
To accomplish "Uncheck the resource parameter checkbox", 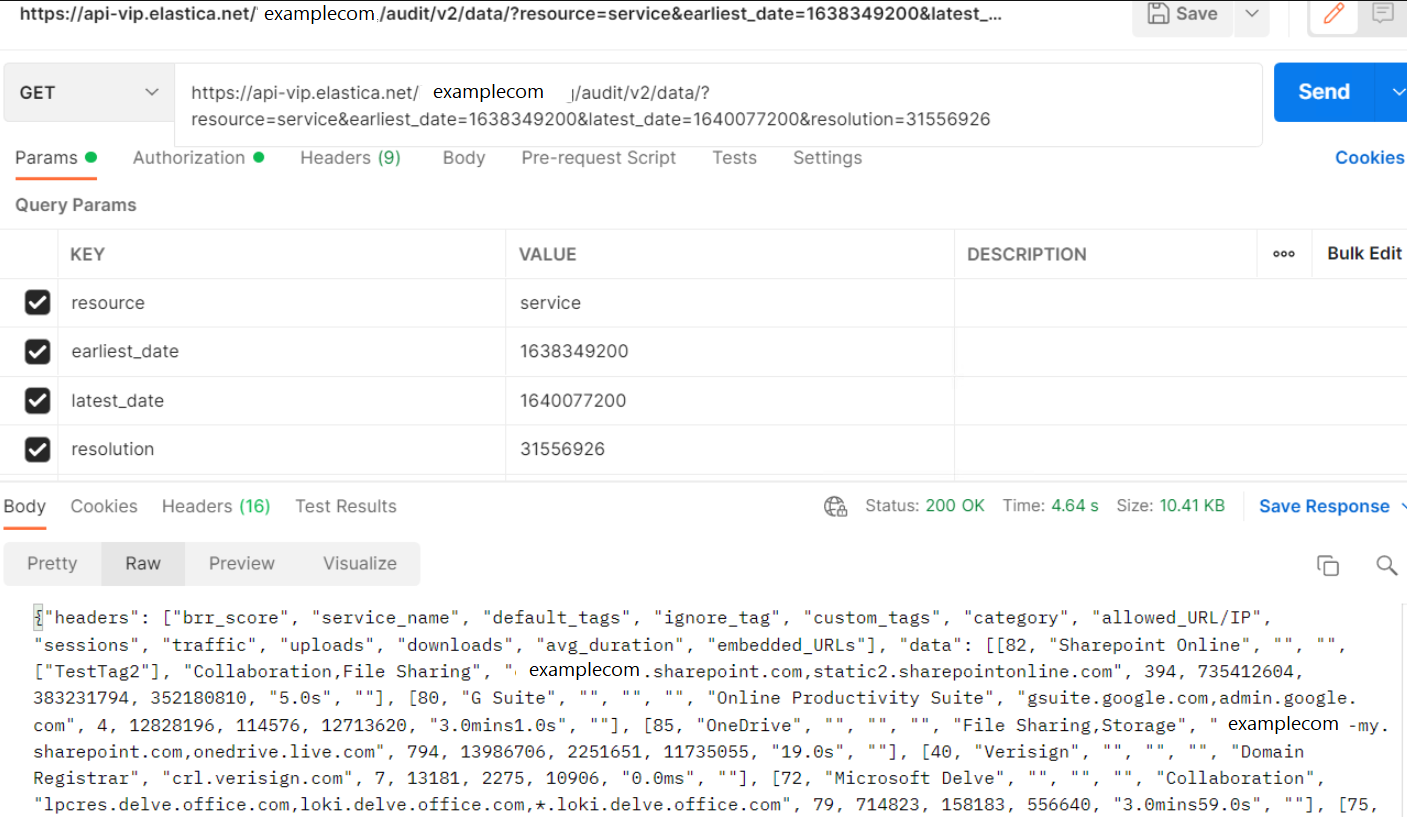I will coord(37,303).
